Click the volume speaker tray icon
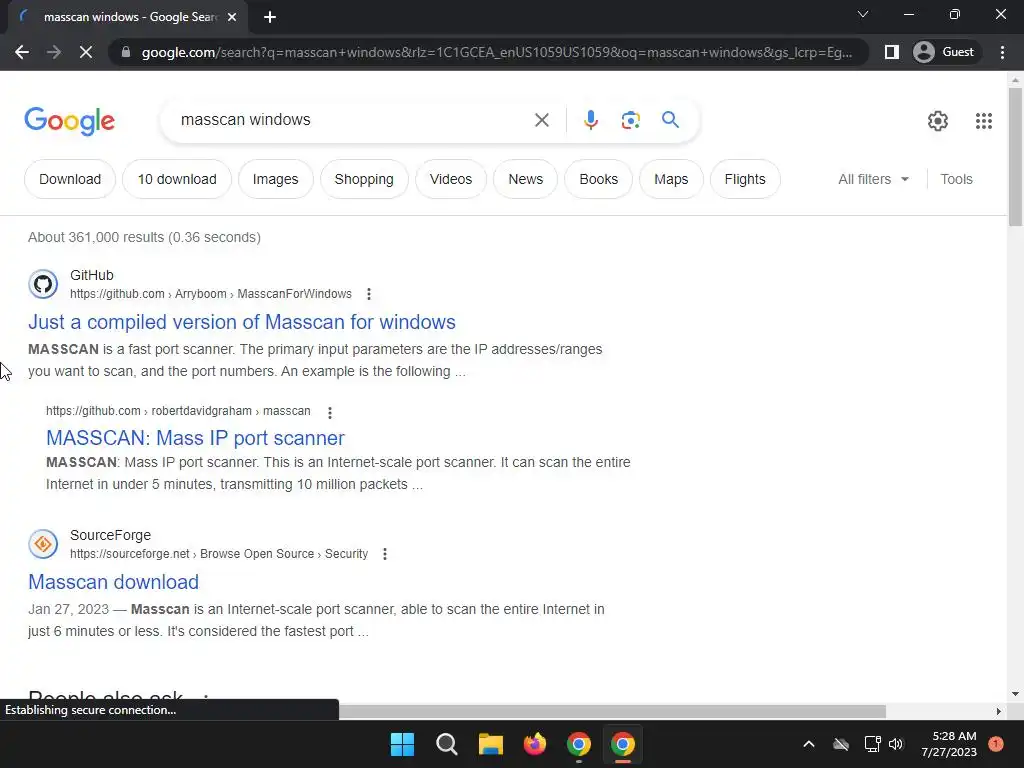 [895, 744]
